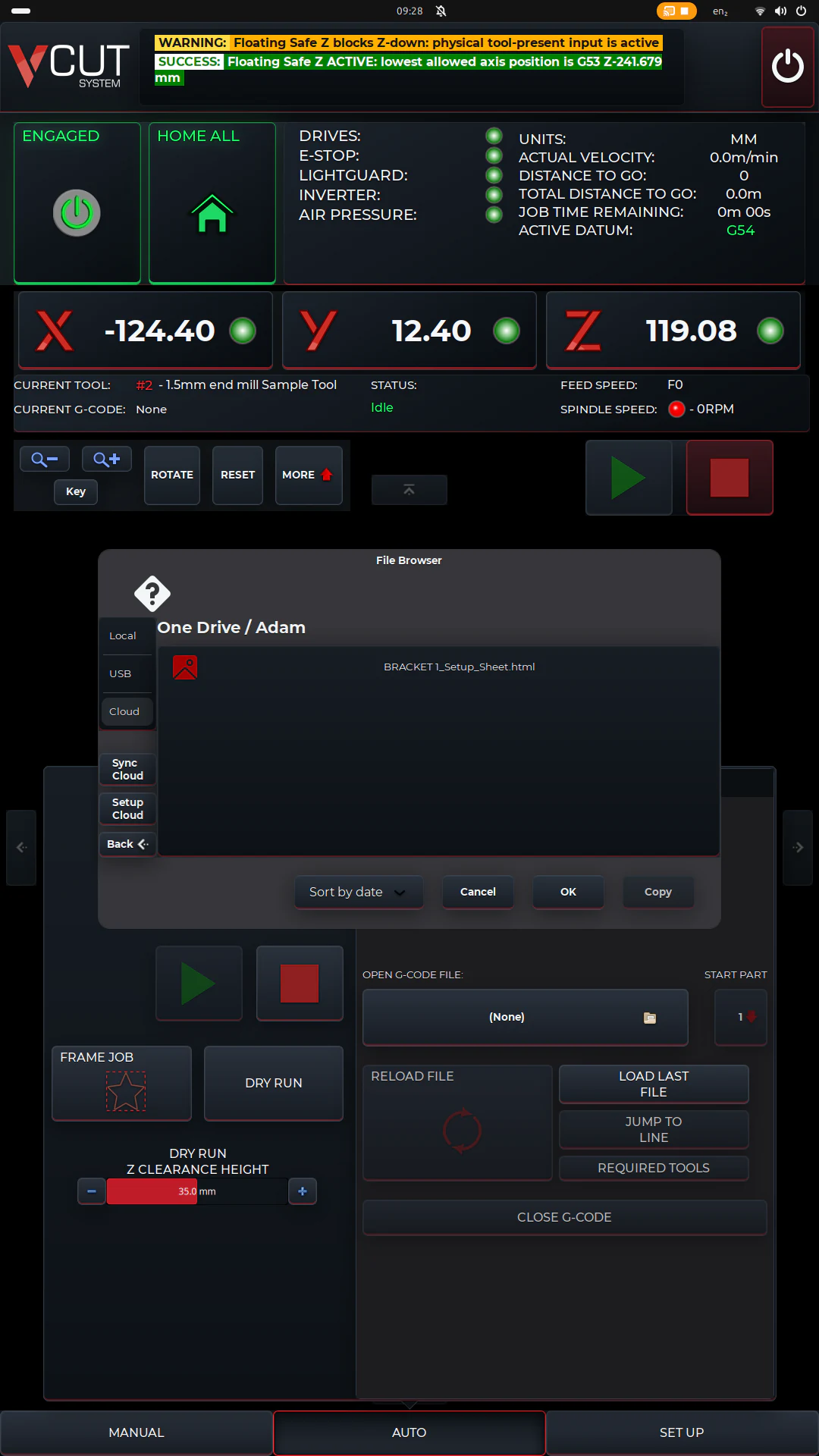Open the File Browser help question icon
The image size is (819, 1456).
coord(152,593)
